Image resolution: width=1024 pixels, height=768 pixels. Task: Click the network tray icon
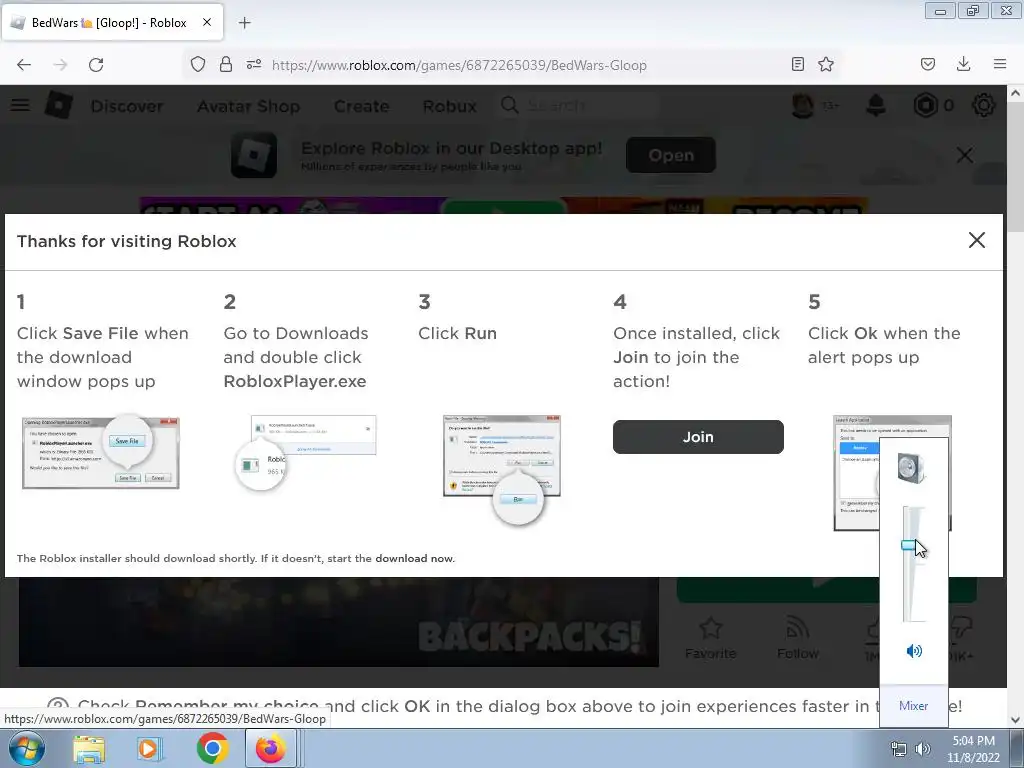pos(899,748)
